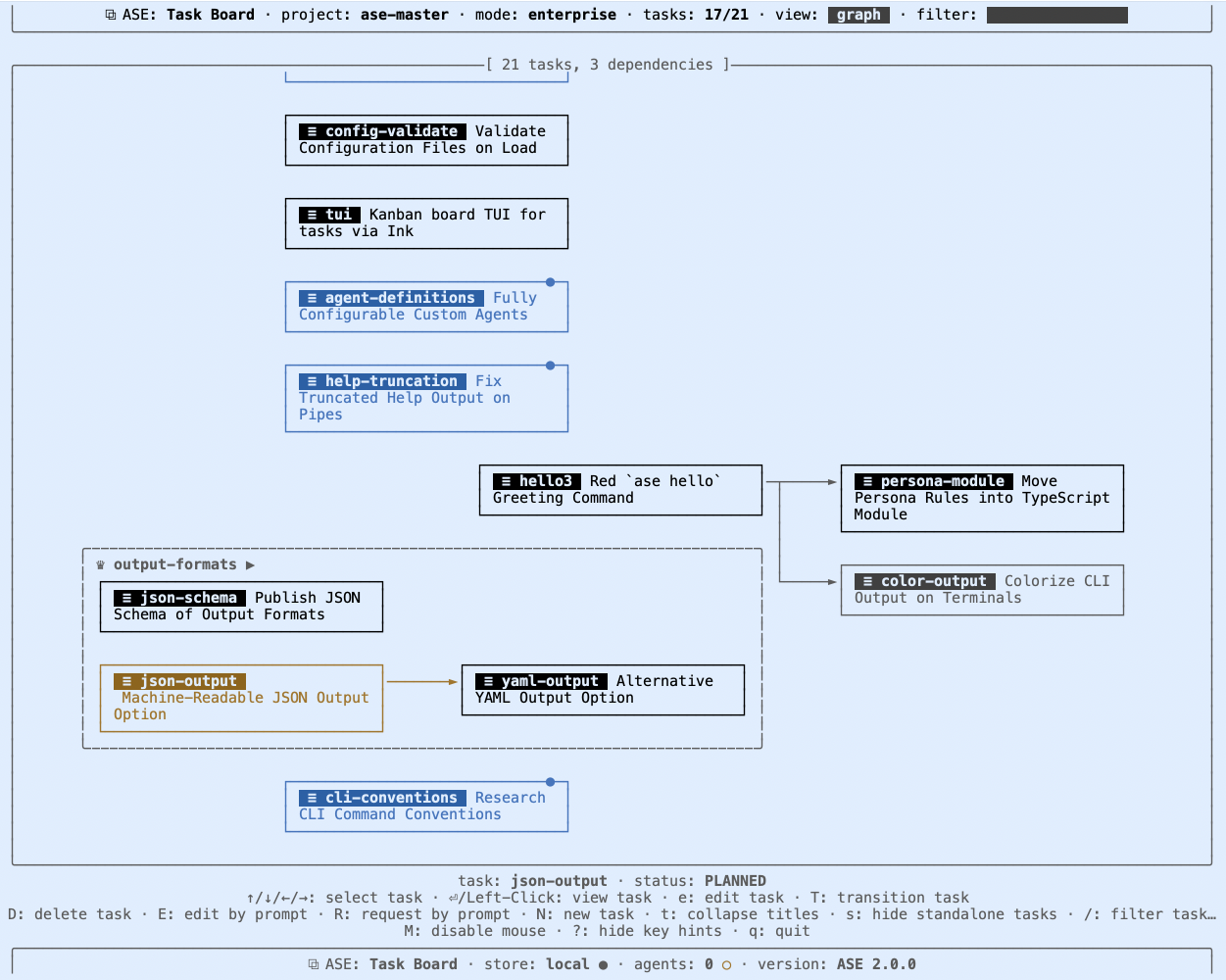Click 'tasks: 17/21' counter in header
Screen dimensions: 1226x980
(x=696, y=15)
